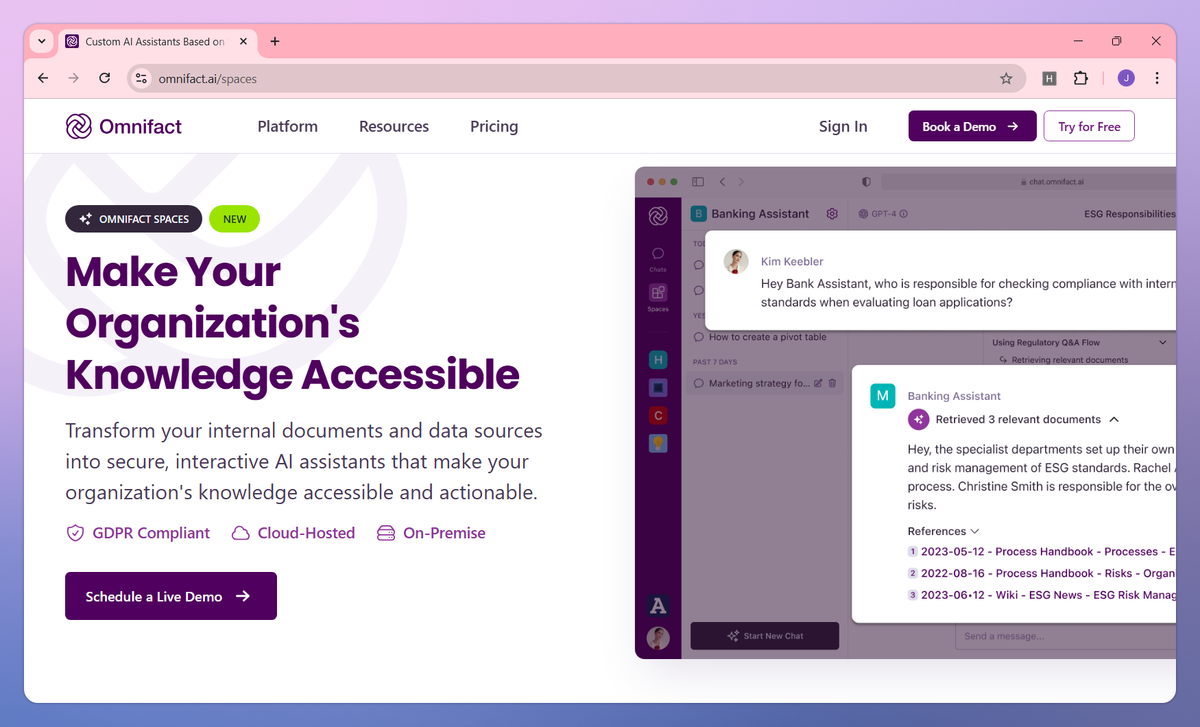Click the GDPR Compliant shield icon
This screenshot has width=1200, height=727.
coord(75,533)
